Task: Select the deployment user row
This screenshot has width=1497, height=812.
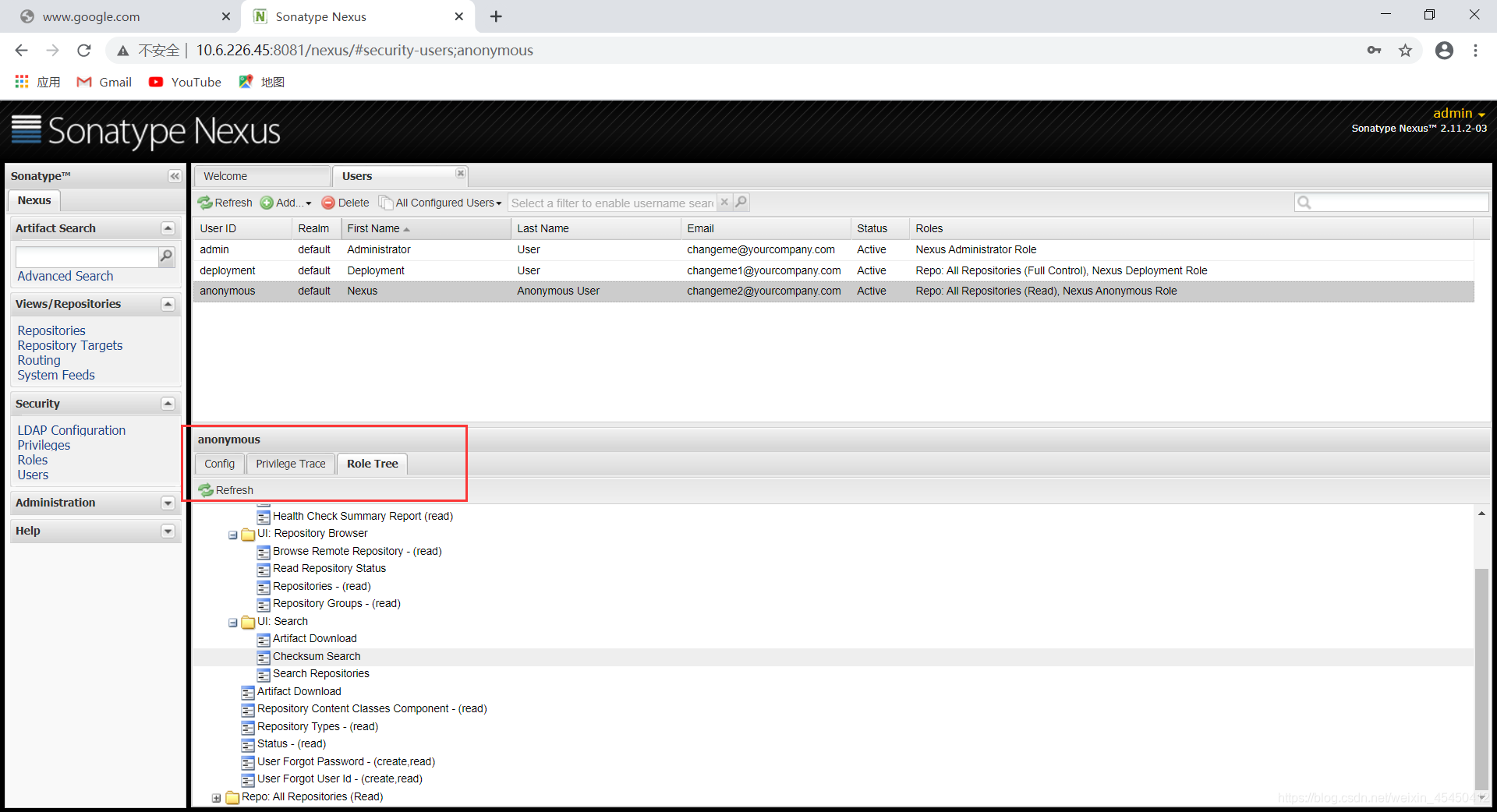Action: [x=833, y=270]
